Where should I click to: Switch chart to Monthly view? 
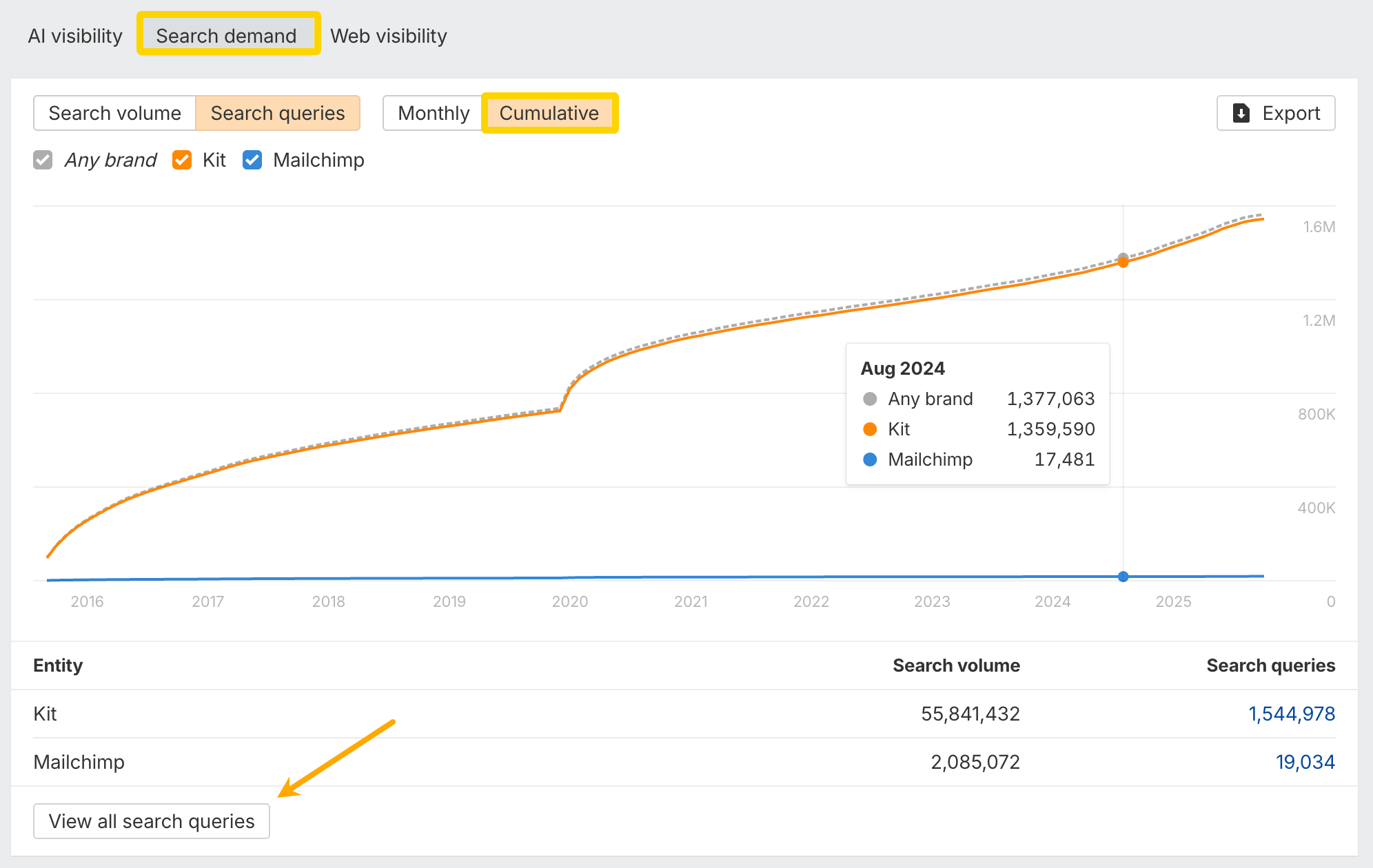click(434, 113)
